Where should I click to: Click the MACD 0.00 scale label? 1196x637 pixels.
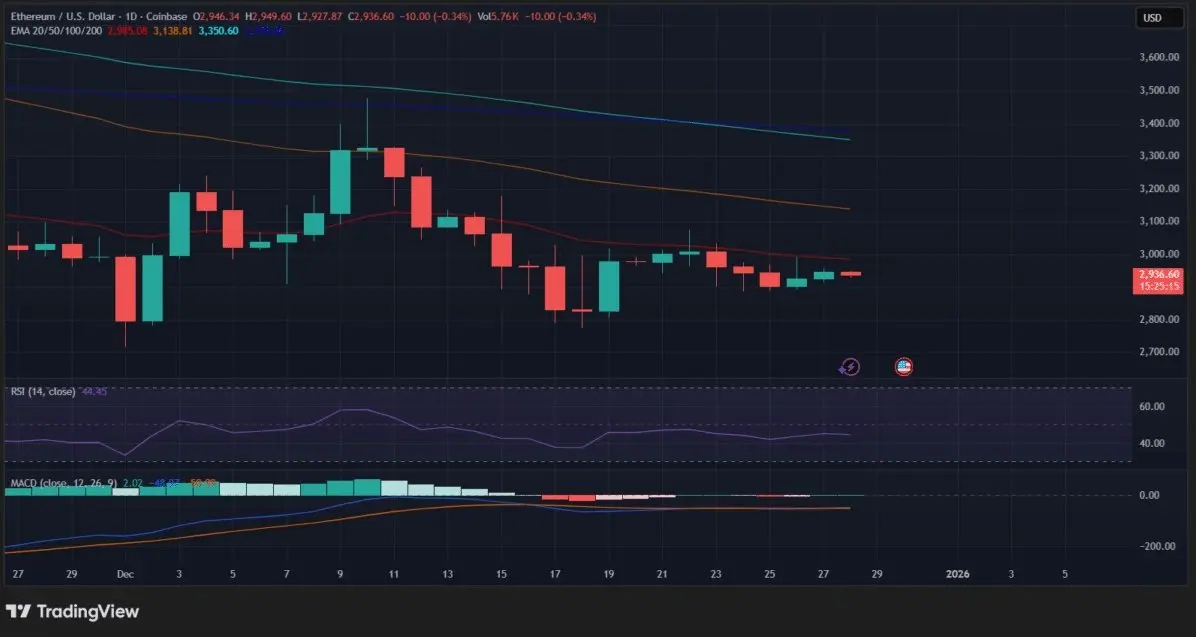pyautogui.click(x=1149, y=495)
